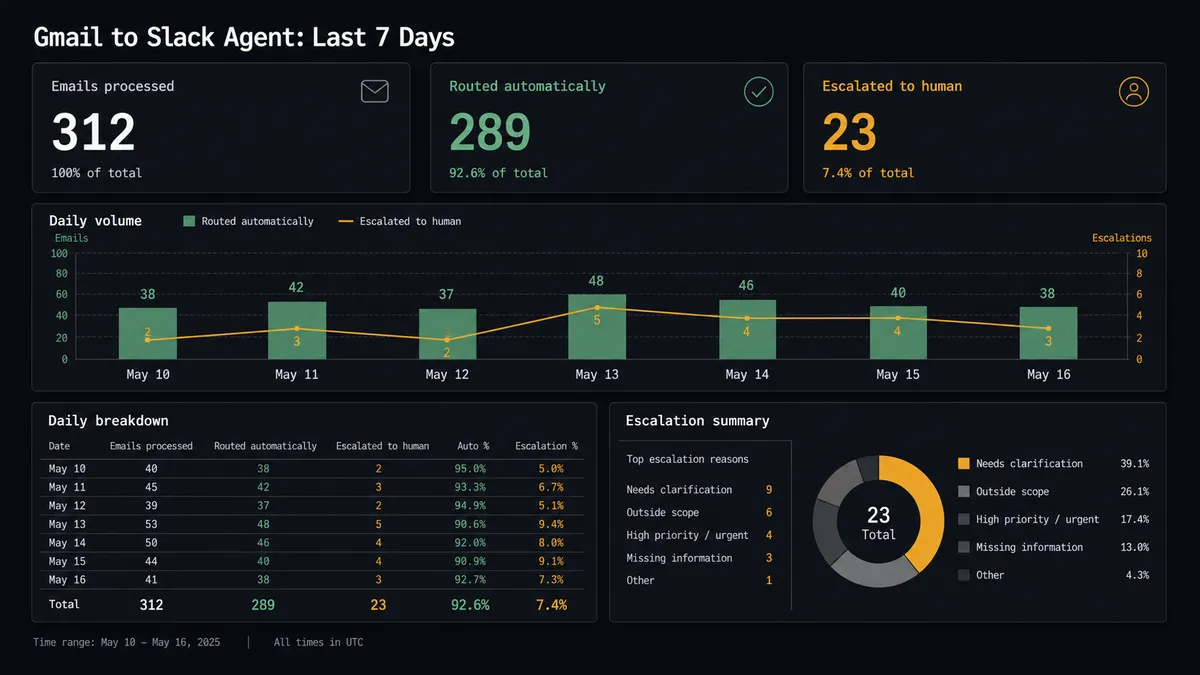Click the High priority / urgent legend swatch
The width and height of the screenshot is (1200, 675).
pos(964,519)
